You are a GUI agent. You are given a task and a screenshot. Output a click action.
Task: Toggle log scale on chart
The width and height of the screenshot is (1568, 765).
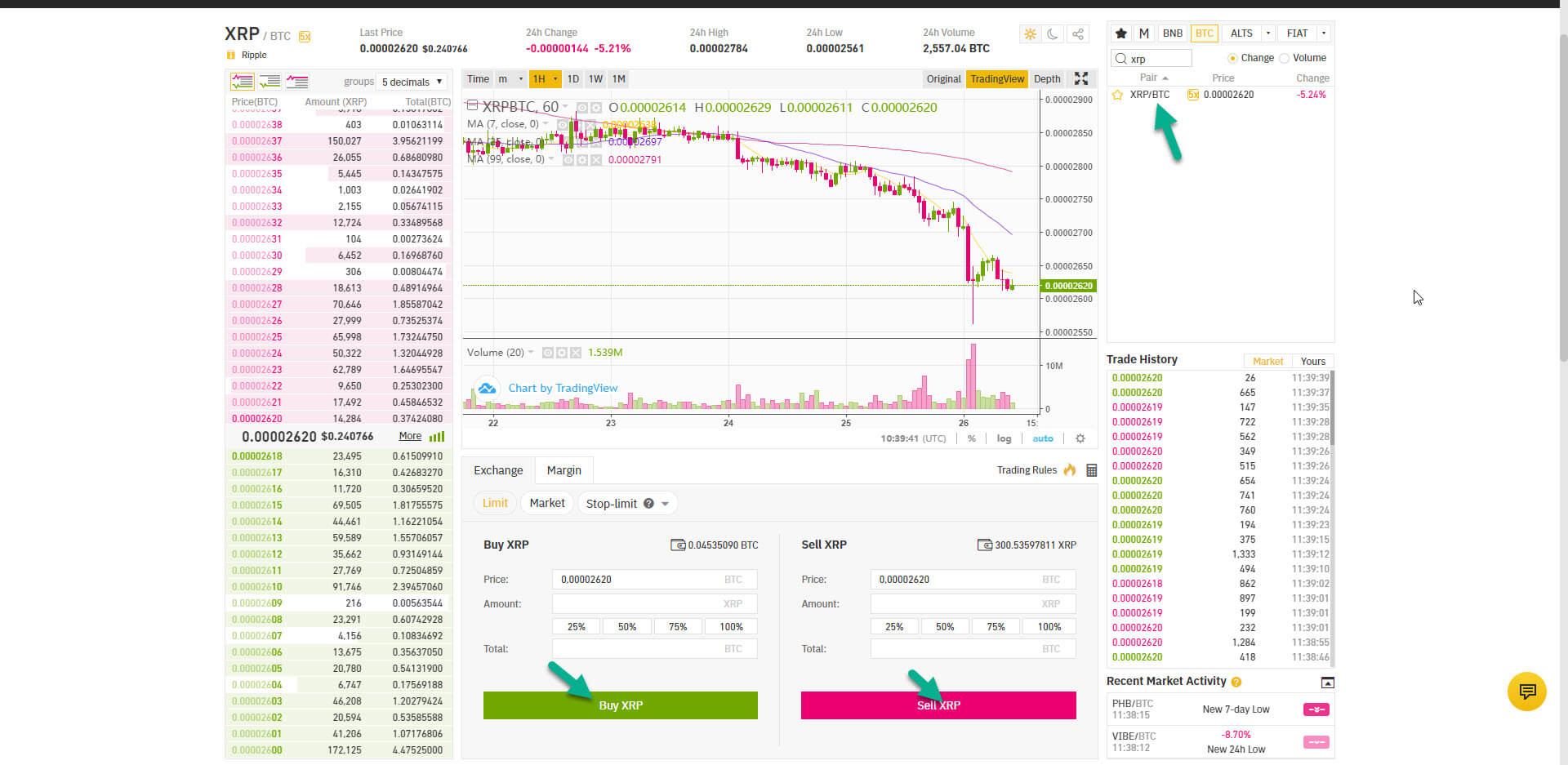(x=1004, y=438)
